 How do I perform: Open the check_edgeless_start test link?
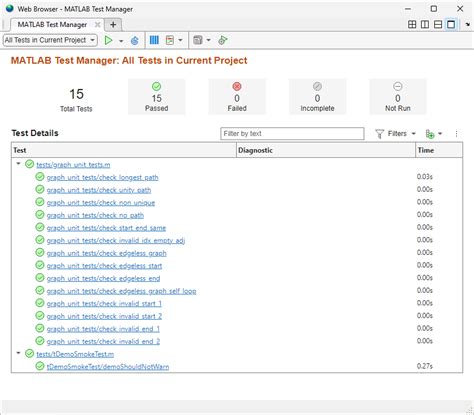click(x=104, y=266)
